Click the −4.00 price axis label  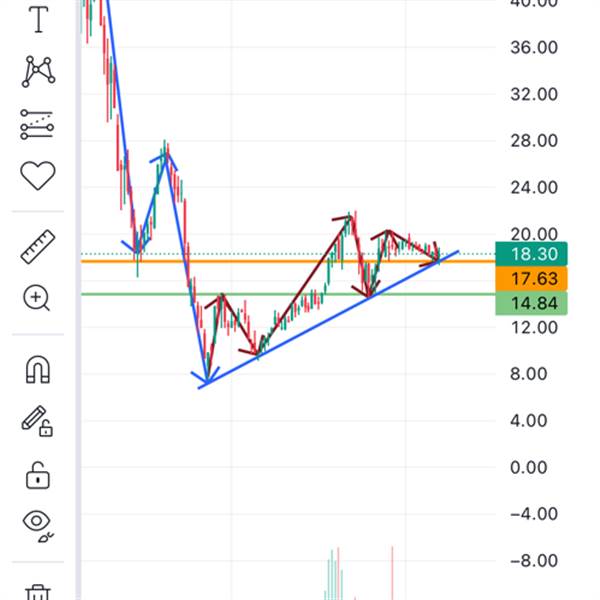(534, 514)
